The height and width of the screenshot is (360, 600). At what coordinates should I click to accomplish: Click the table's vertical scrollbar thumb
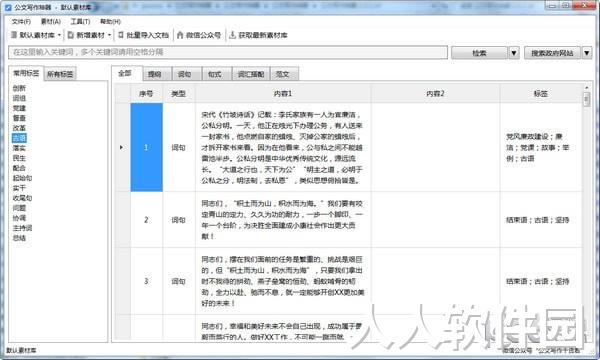(586, 99)
